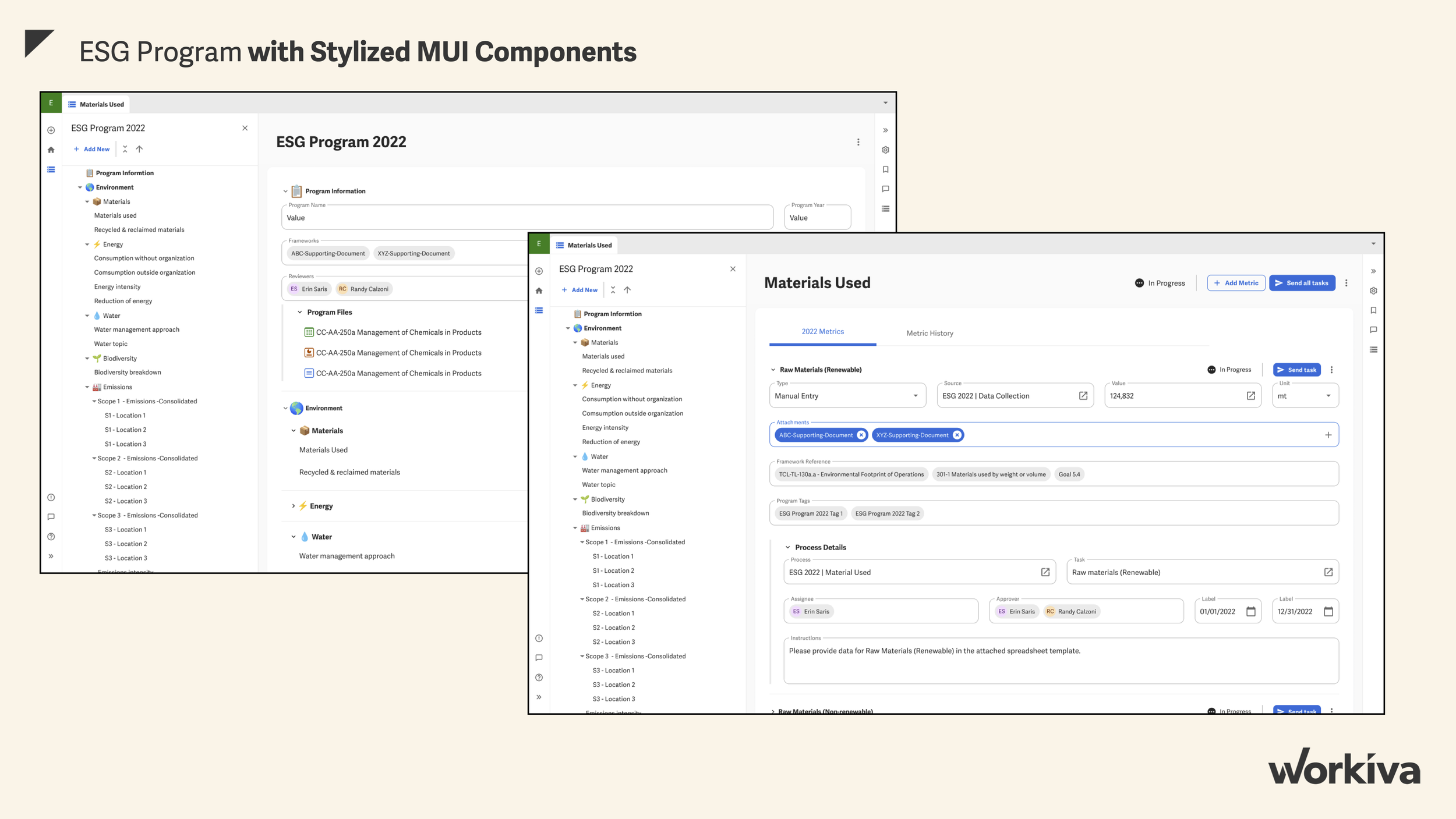
Task: Click Program Name field in back window
Action: 527,217
